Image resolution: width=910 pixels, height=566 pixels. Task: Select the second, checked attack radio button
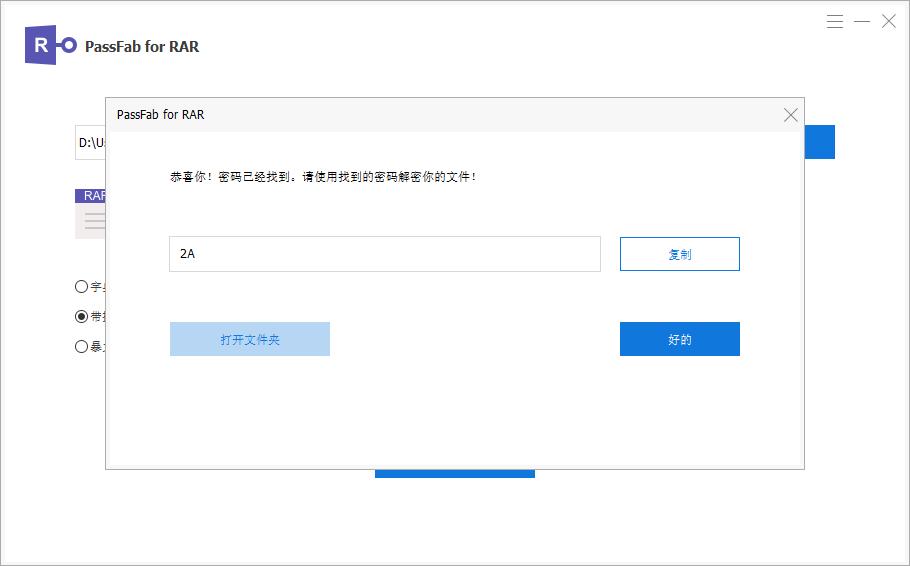(82, 317)
